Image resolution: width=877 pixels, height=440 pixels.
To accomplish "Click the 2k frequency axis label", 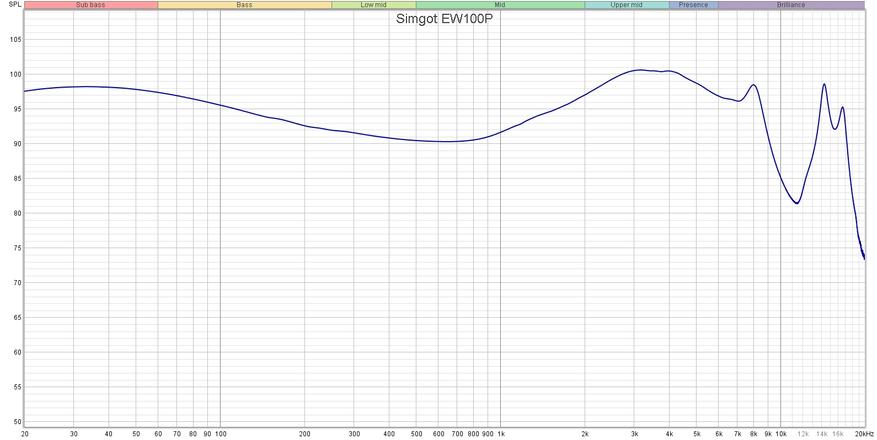I will click(x=585, y=434).
